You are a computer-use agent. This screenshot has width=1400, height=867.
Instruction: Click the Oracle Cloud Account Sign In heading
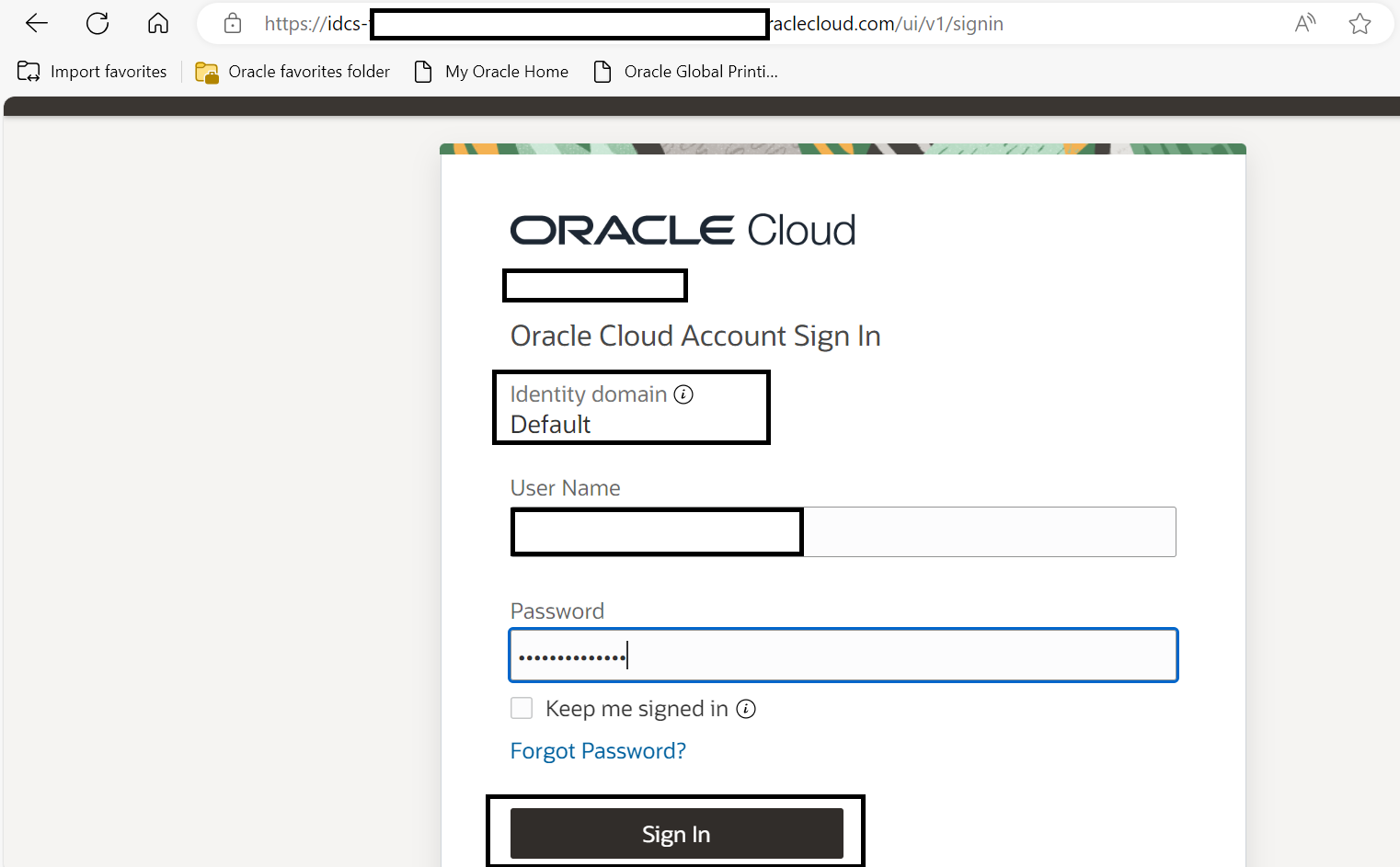pos(695,337)
